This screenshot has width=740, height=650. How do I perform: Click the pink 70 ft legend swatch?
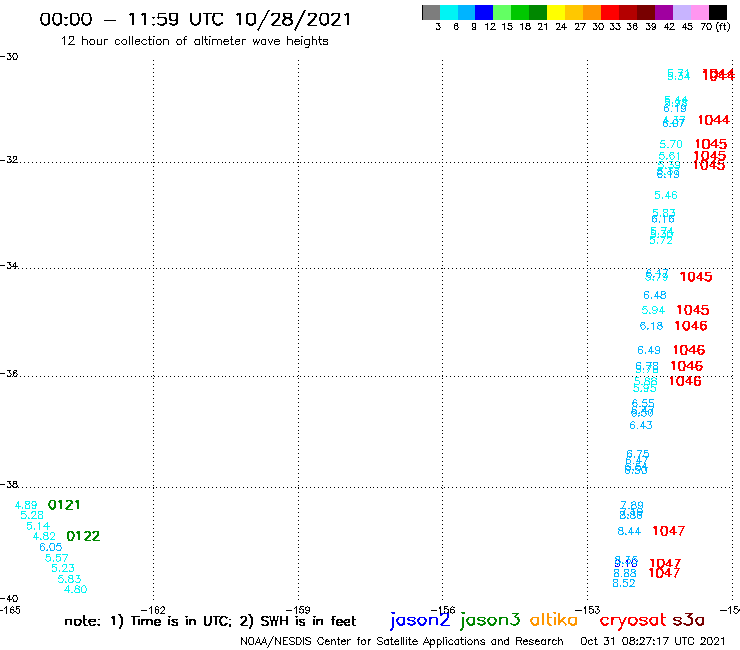coord(699,12)
